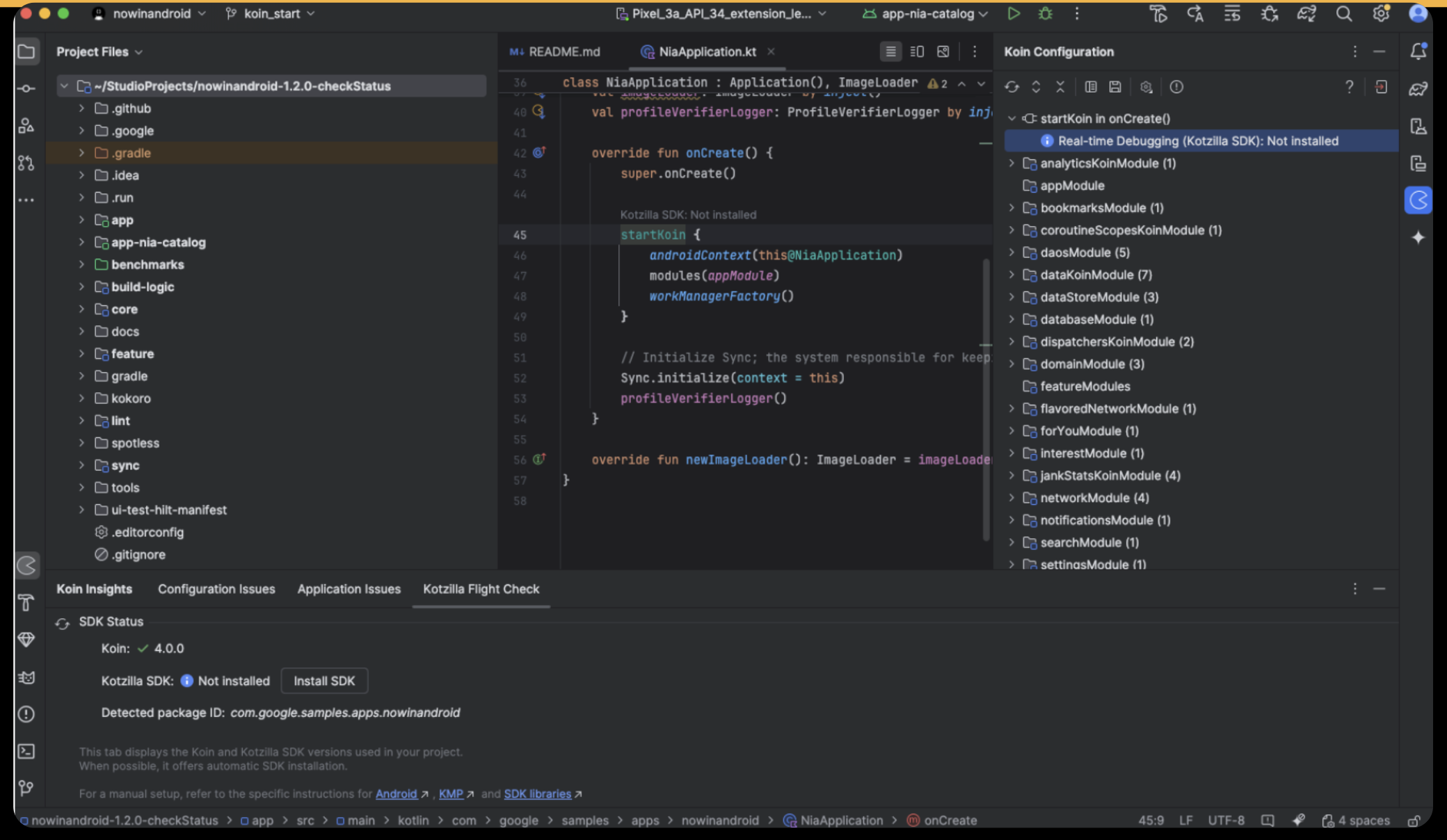Click the red arrow login icon in Koin toolbar
The width and height of the screenshot is (1447, 840).
1381,87
